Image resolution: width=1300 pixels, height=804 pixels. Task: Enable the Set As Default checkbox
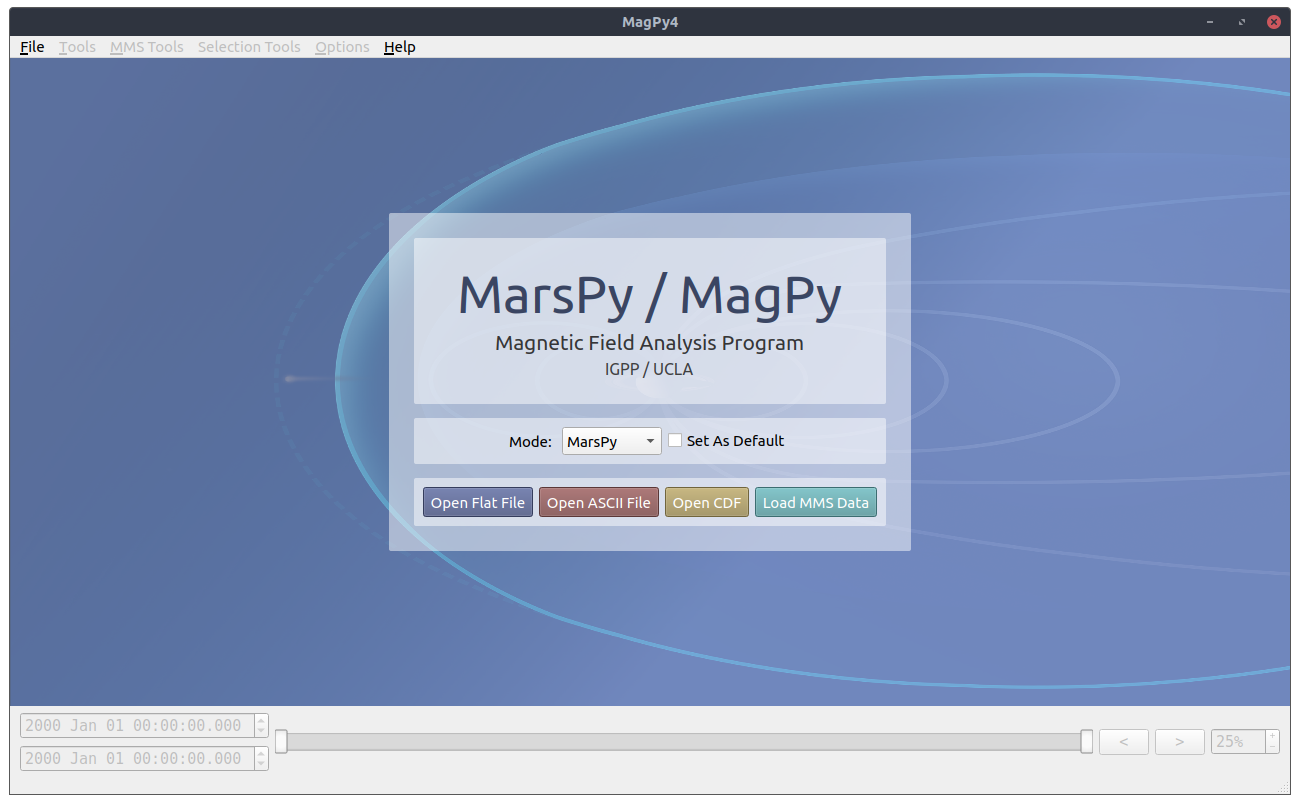[675, 440]
